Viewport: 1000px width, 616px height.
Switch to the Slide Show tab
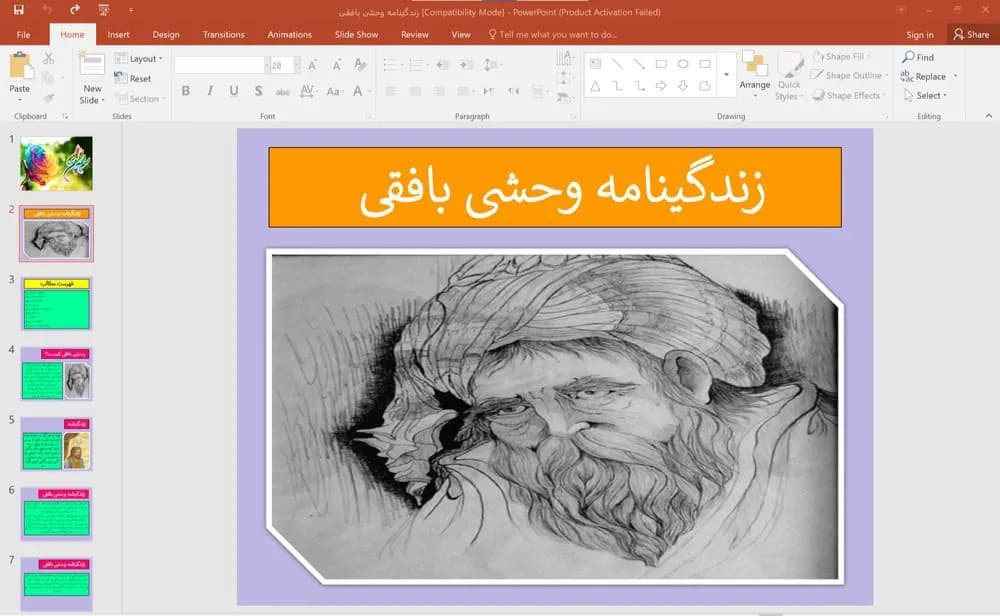point(357,34)
